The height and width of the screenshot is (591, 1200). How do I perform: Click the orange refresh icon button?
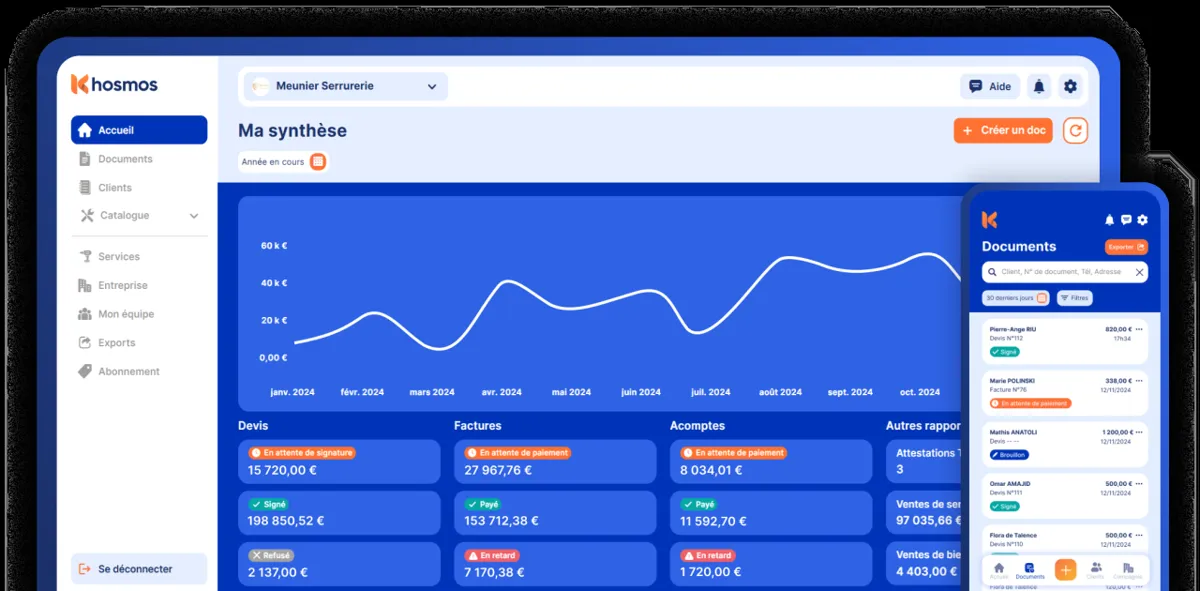pos(1075,131)
